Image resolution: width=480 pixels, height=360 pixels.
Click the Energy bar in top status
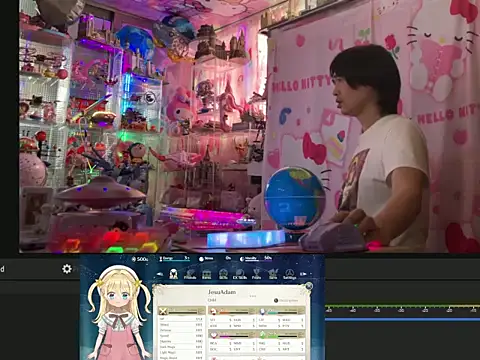click(x=174, y=259)
